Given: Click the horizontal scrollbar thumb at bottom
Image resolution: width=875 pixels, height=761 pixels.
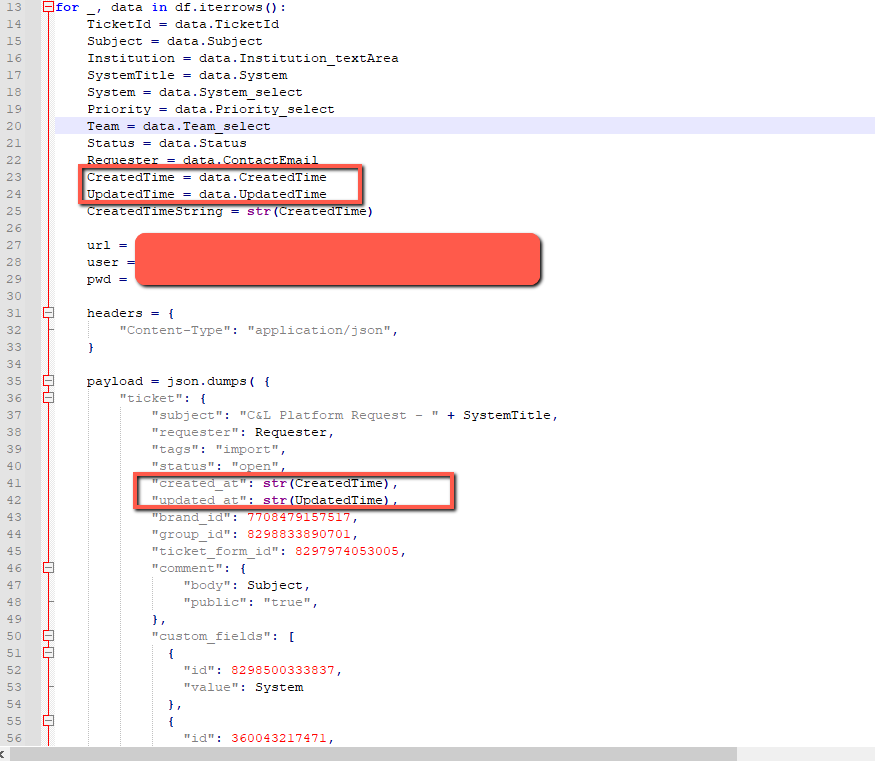Looking at the screenshot, I should [370, 753].
